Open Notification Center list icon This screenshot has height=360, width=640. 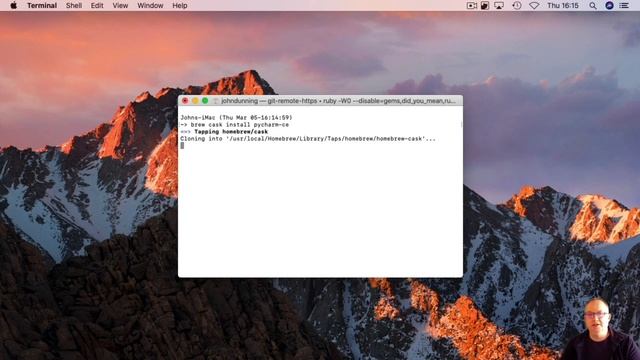(x=624, y=5)
